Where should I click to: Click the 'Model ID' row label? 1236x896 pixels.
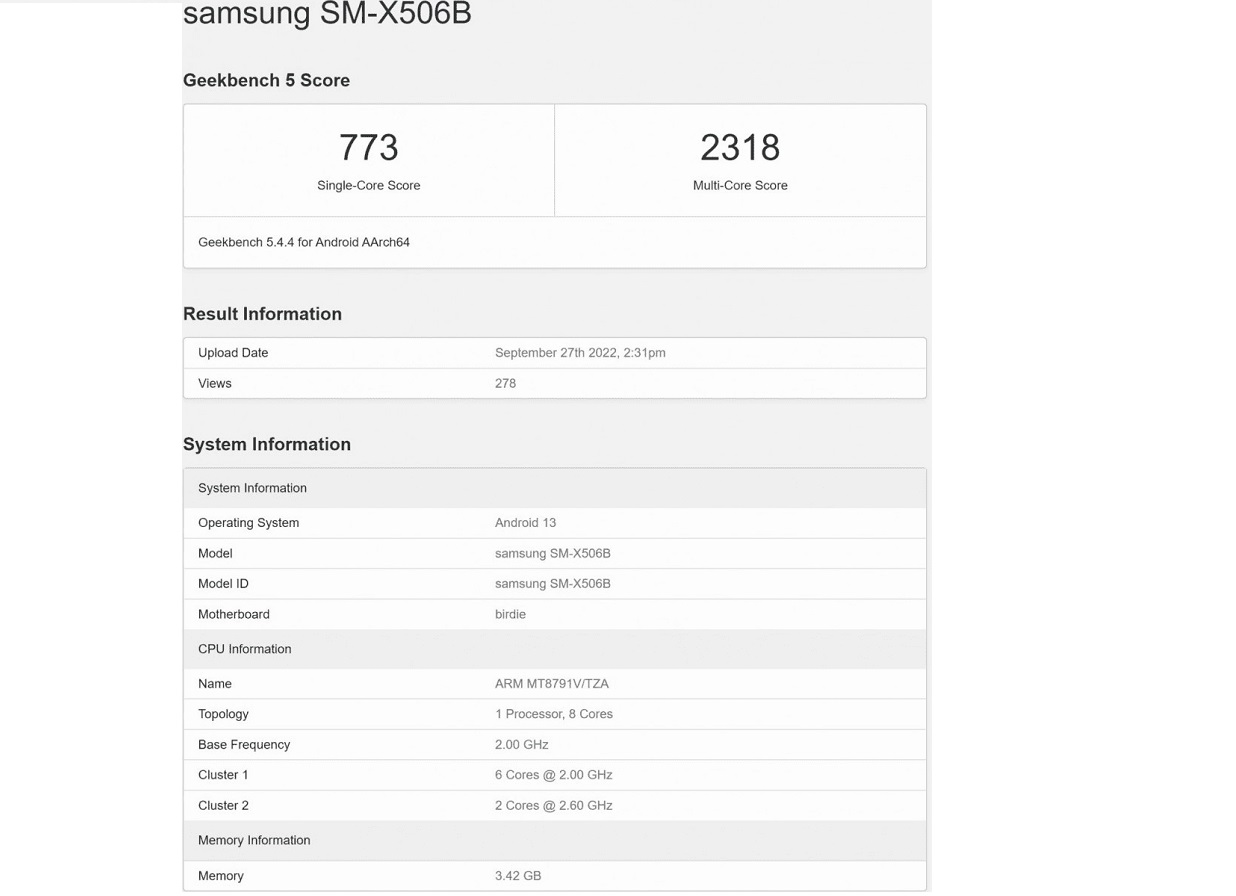click(223, 583)
